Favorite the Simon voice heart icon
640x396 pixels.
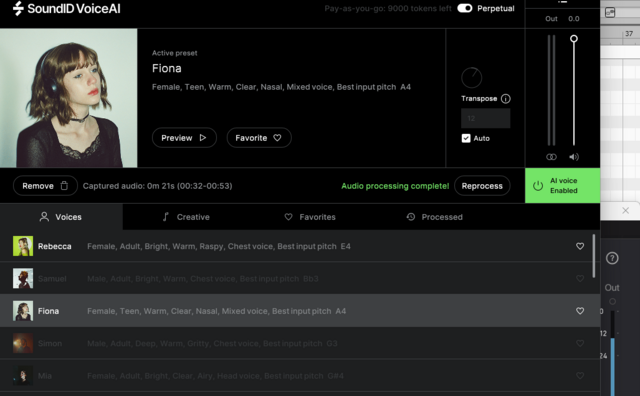click(580, 343)
